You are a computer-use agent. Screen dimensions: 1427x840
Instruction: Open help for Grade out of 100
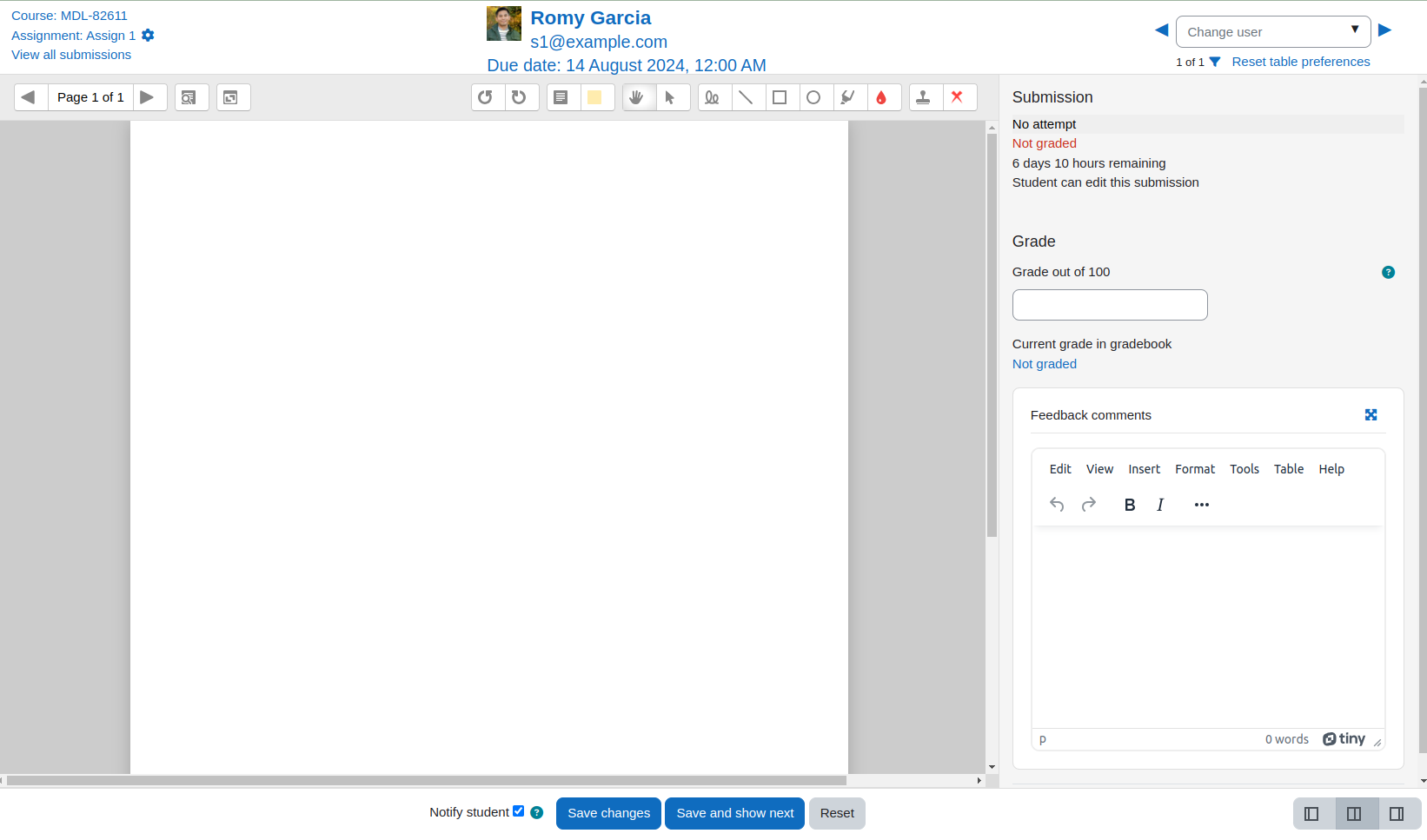click(x=1388, y=273)
